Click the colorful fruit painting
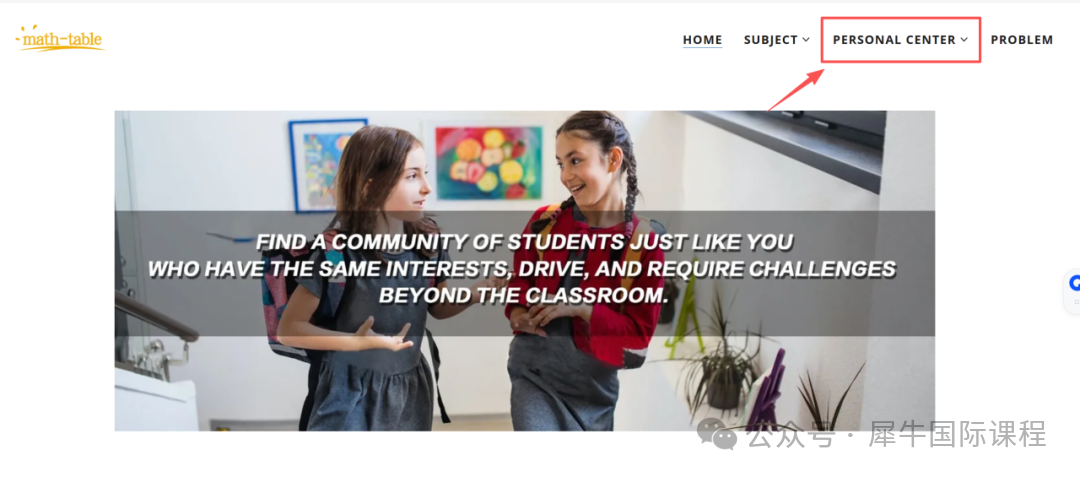1080x477 pixels. 488,162
